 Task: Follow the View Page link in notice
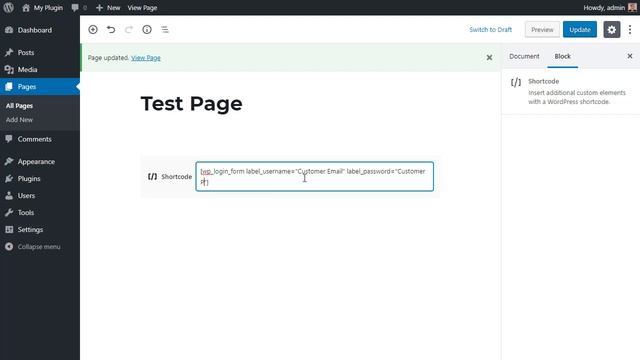coord(146,58)
